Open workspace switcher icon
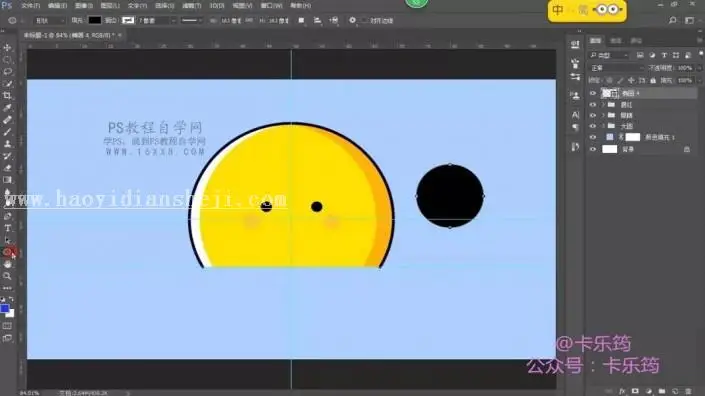This screenshot has height=396, width=705. 689,20
